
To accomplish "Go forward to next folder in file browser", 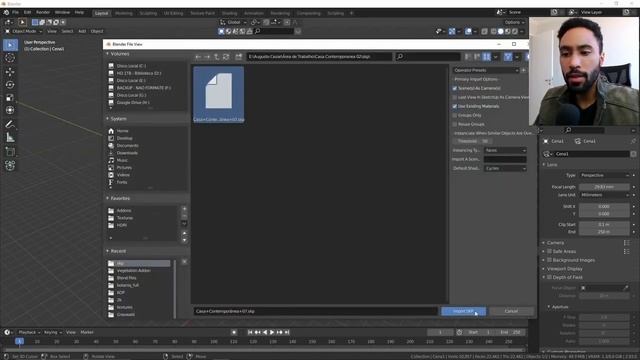I will point(207,57).
